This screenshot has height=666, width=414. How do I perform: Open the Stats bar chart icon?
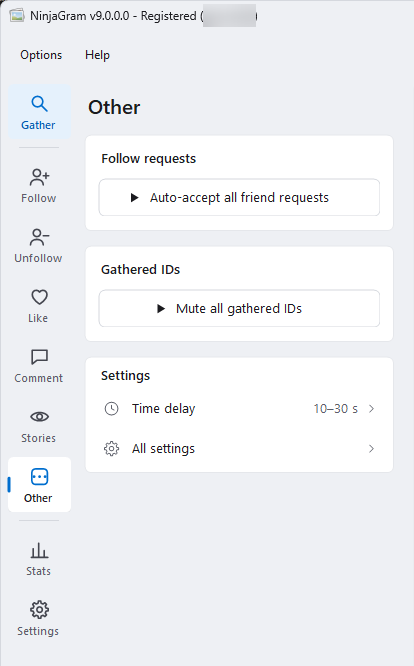(x=39, y=550)
